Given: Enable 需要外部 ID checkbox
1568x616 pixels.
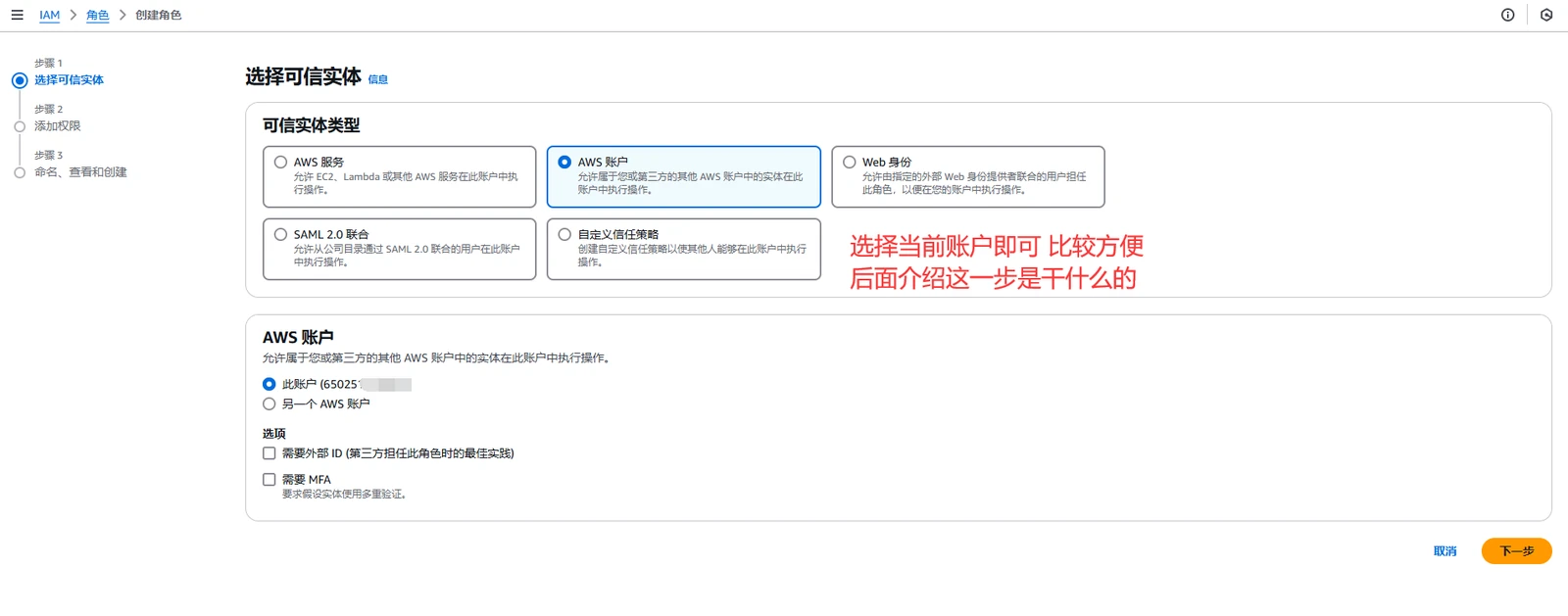Looking at the screenshot, I should [x=269, y=453].
